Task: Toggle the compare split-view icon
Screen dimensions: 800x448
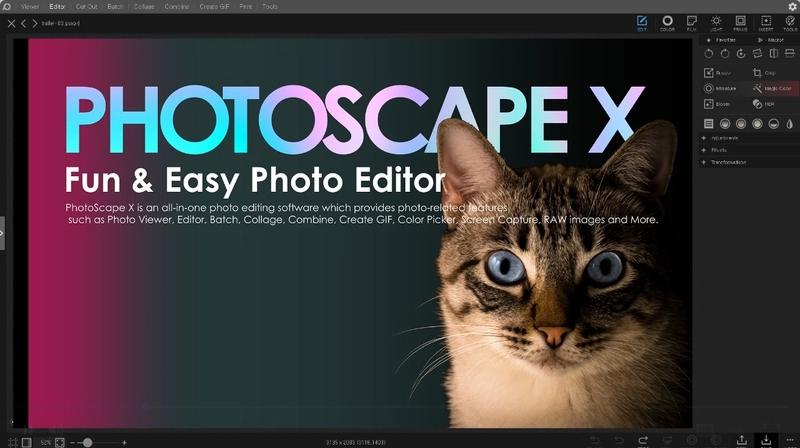Action: click(27, 442)
